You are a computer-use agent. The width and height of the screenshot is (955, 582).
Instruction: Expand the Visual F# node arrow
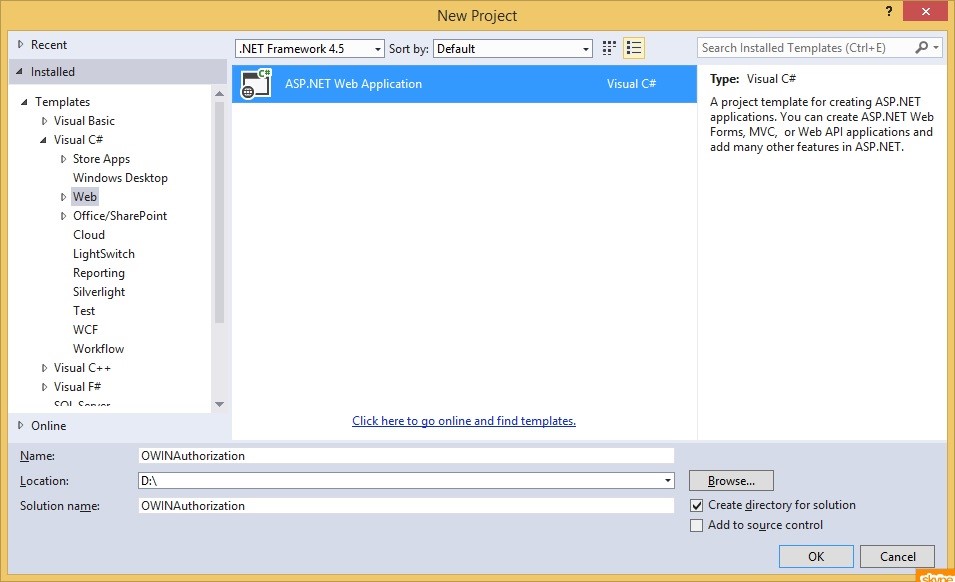coord(44,387)
